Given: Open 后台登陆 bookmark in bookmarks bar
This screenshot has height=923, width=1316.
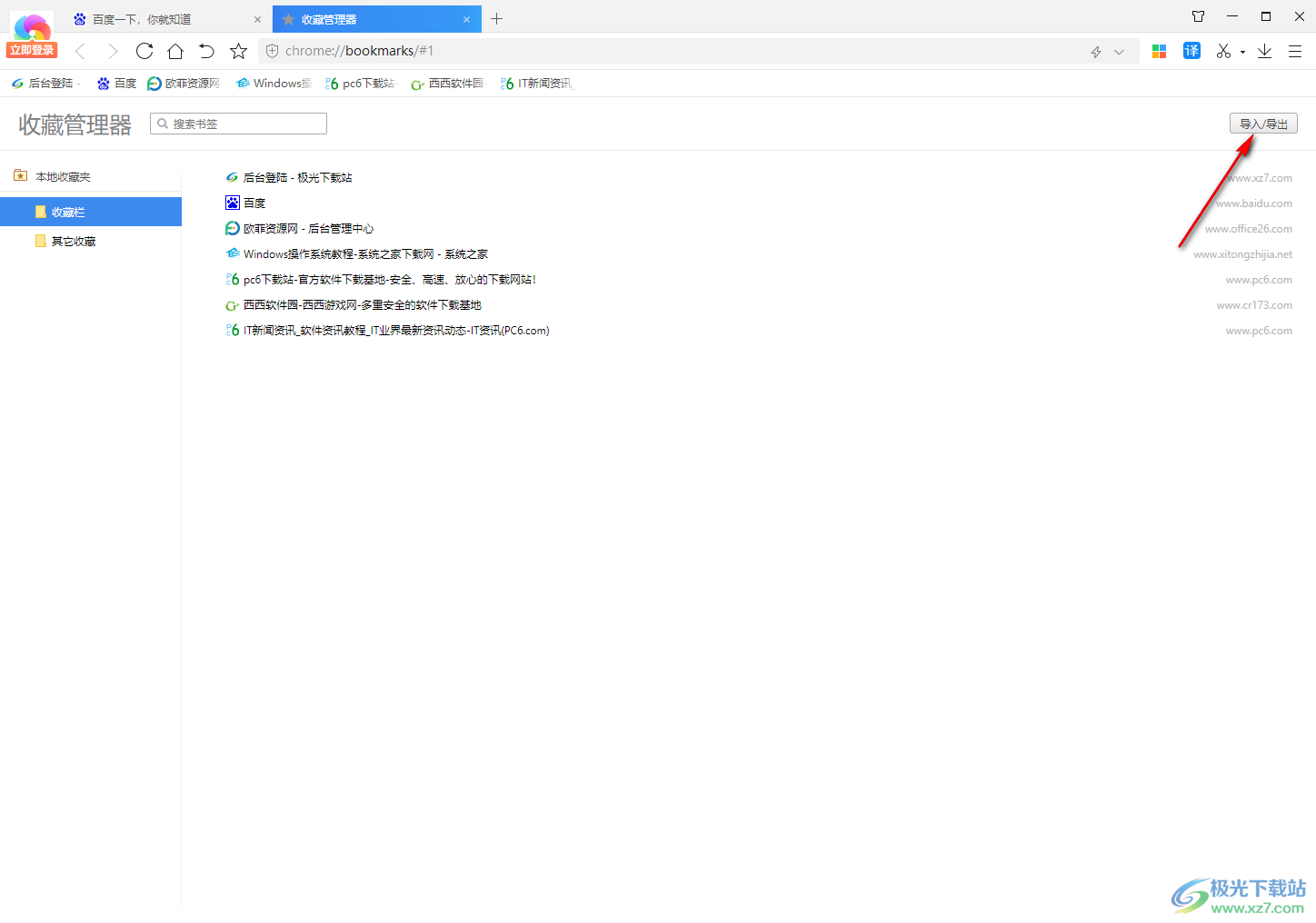Looking at the screenshot, I should click(44, 84).
